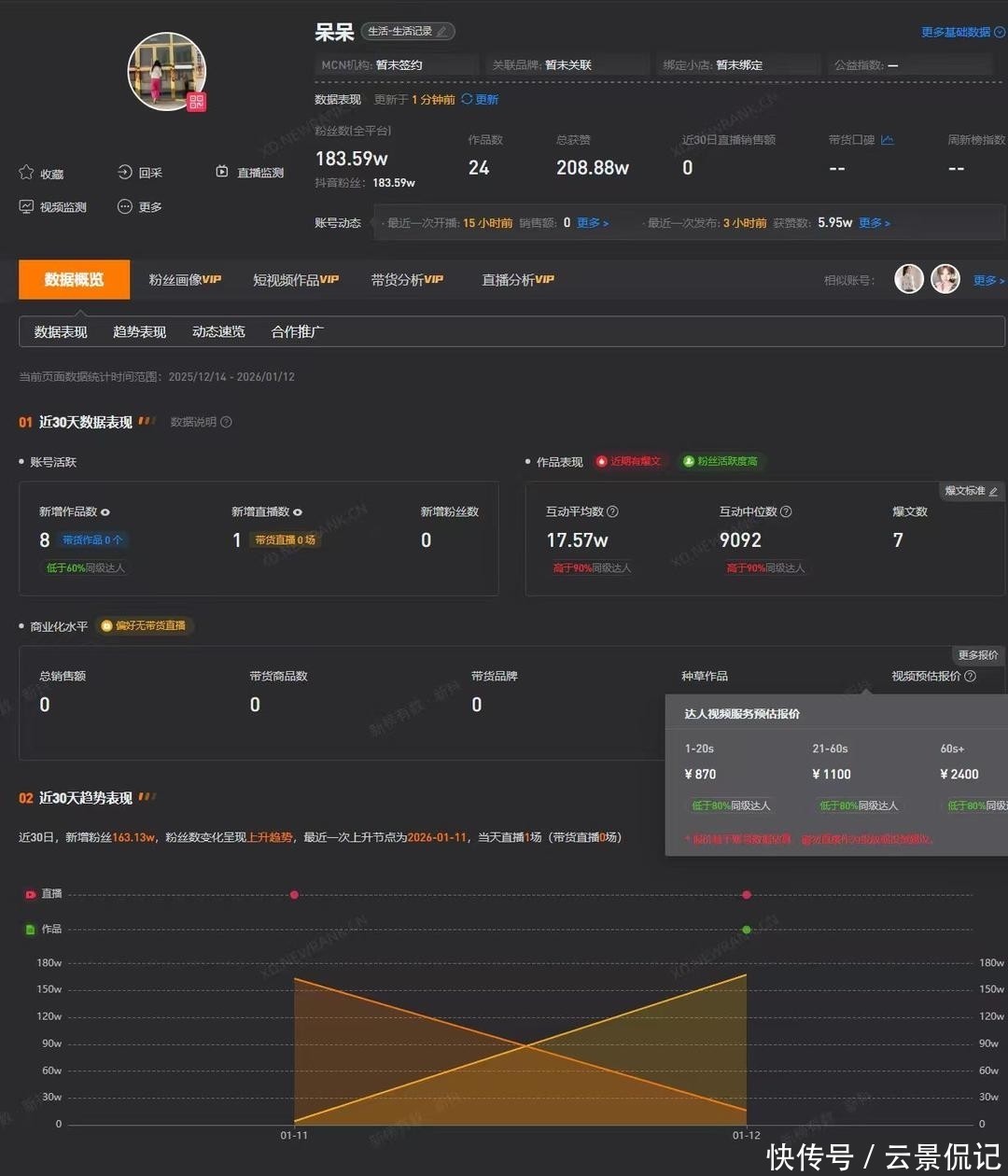Click the 更多报价 button
Screen dimensions: 1008x1176
pos(977,655)
